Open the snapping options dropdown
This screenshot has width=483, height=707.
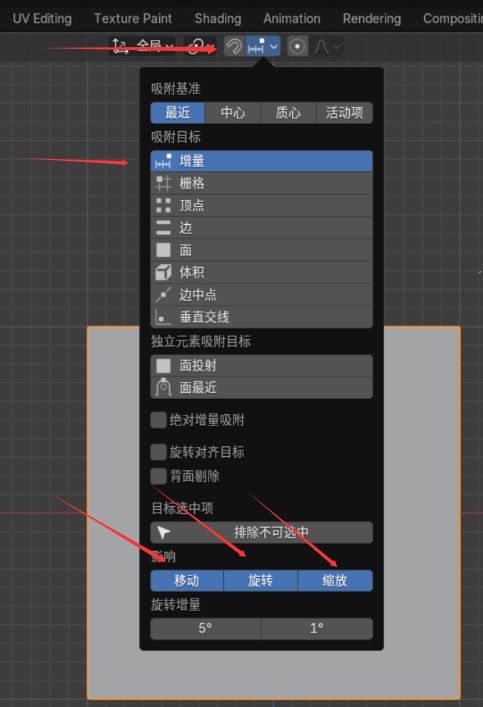[263, 46]
